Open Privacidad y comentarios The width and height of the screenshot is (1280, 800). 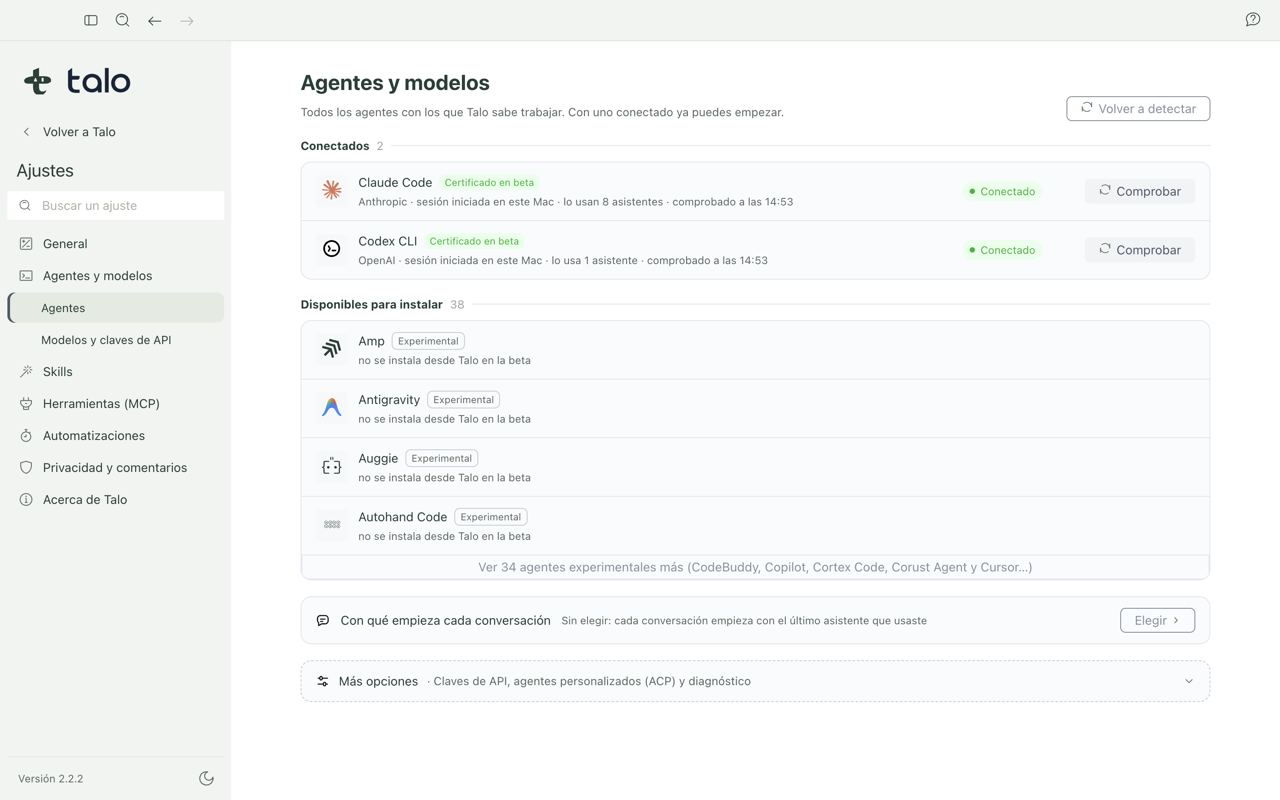pos(116,468)
